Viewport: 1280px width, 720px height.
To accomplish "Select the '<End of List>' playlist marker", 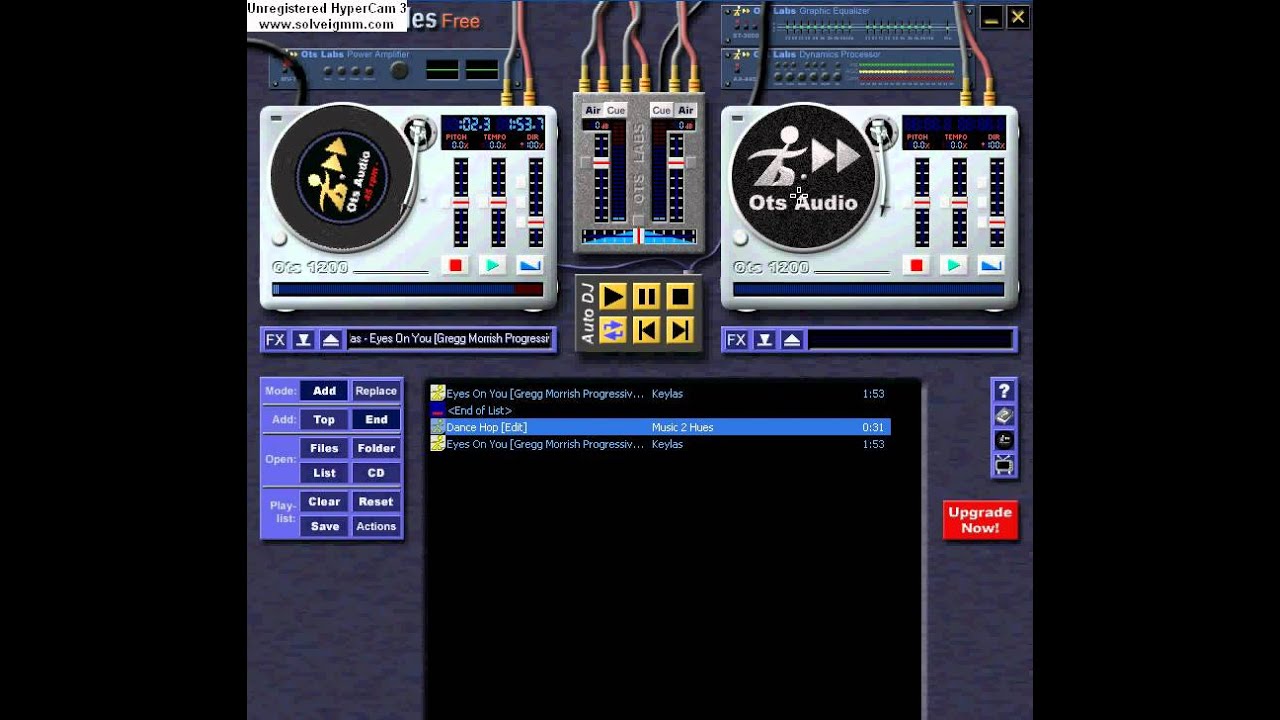I will tap(659, 411).
